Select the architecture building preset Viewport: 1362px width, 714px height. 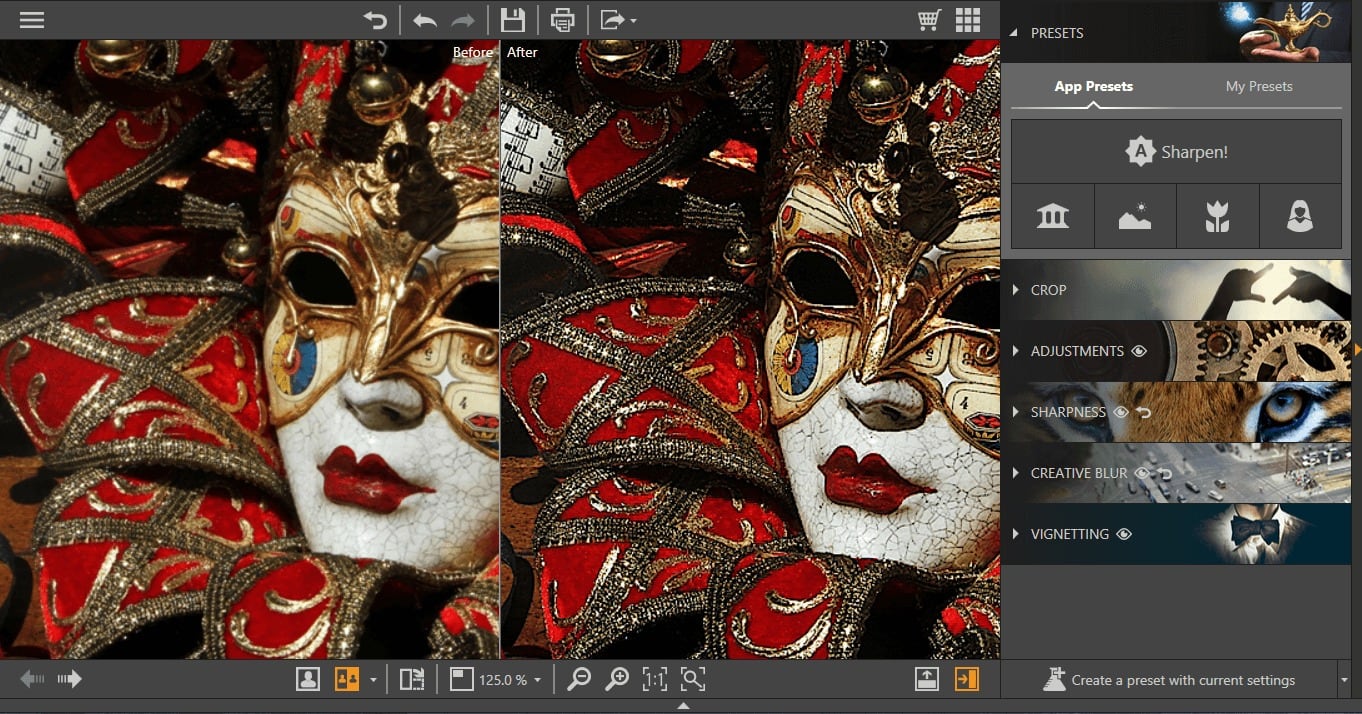pyautogui.click(x=1053, y=216)
